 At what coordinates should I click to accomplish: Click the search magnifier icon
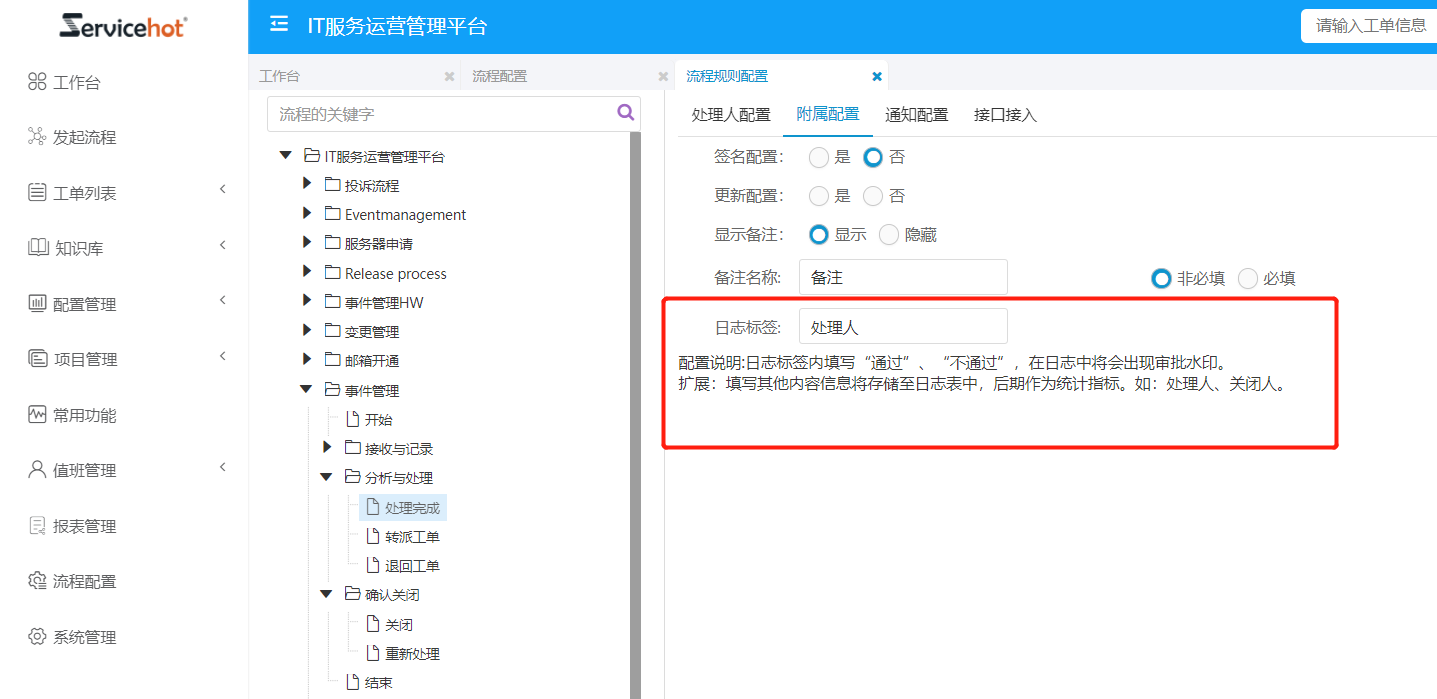pos(626,113)
